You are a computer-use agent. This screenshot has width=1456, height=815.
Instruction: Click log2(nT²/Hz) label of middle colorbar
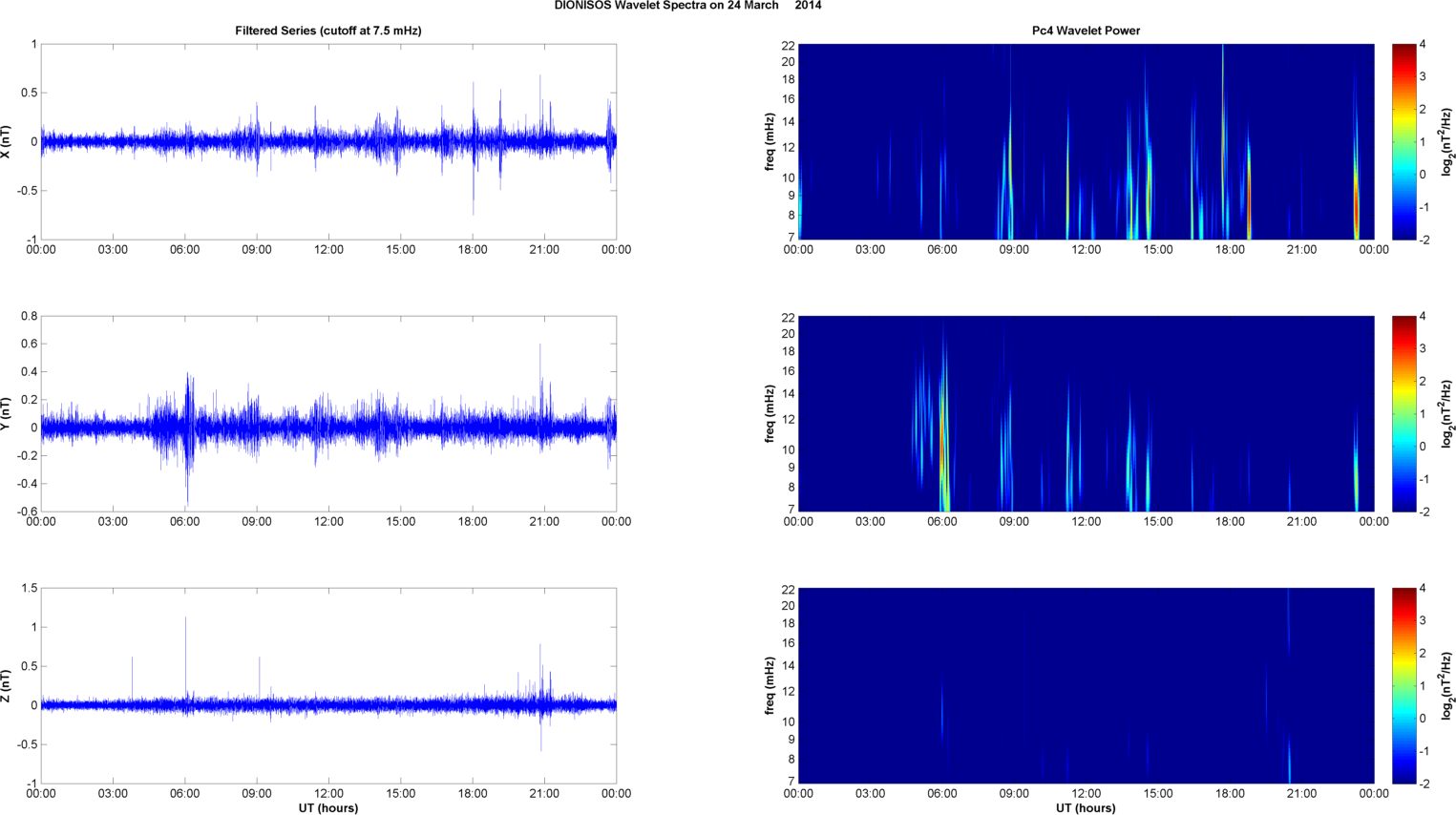pos(1447,413)
